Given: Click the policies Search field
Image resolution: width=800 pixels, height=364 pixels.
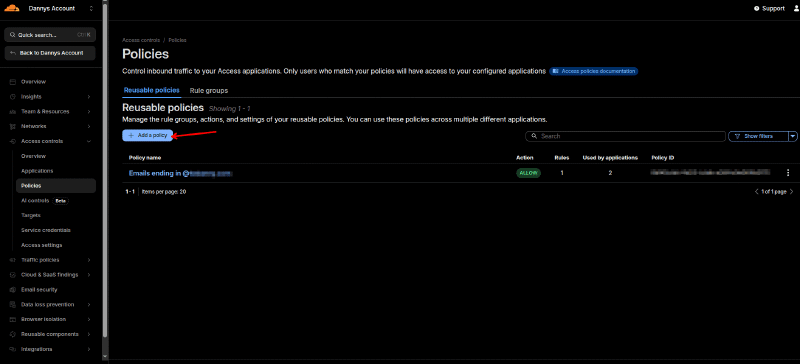Looking at the screenshot, I should 625,136.
